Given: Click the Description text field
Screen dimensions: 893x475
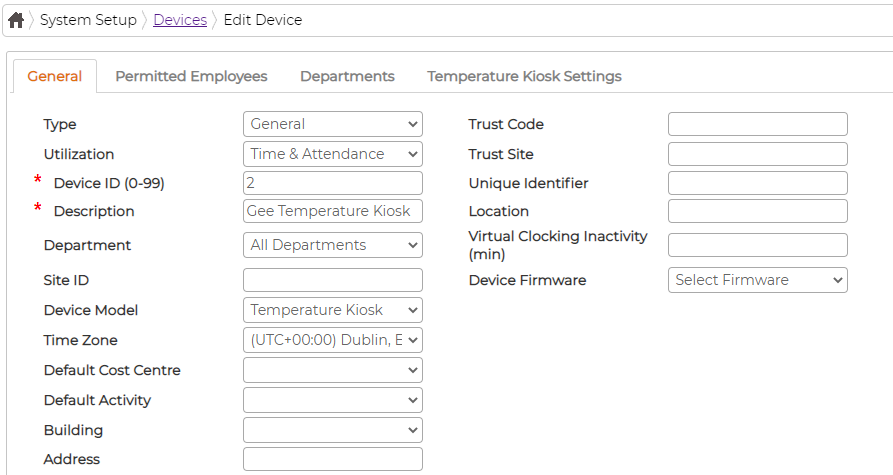Looking at the screenshot, I should (x=333, y=211).
